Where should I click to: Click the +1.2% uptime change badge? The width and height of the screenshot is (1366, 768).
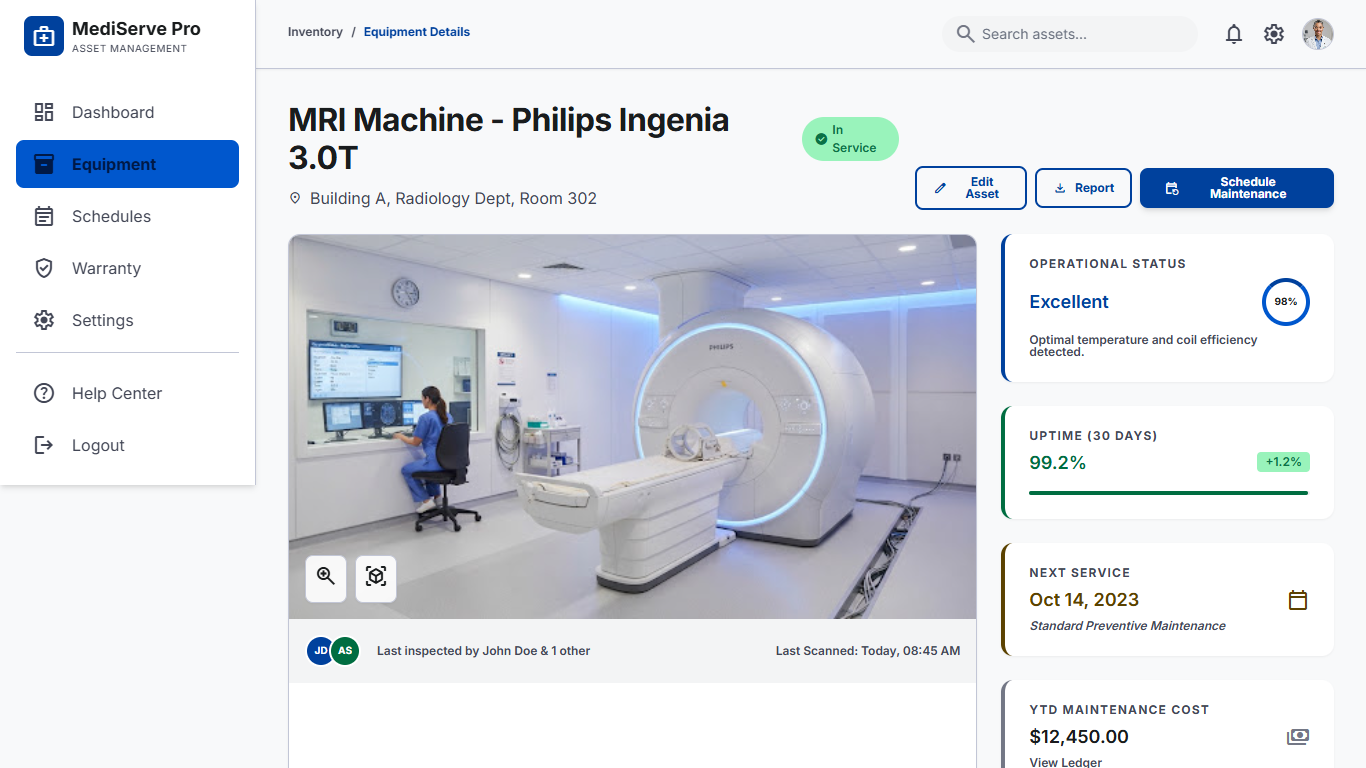coord(1283,462)
